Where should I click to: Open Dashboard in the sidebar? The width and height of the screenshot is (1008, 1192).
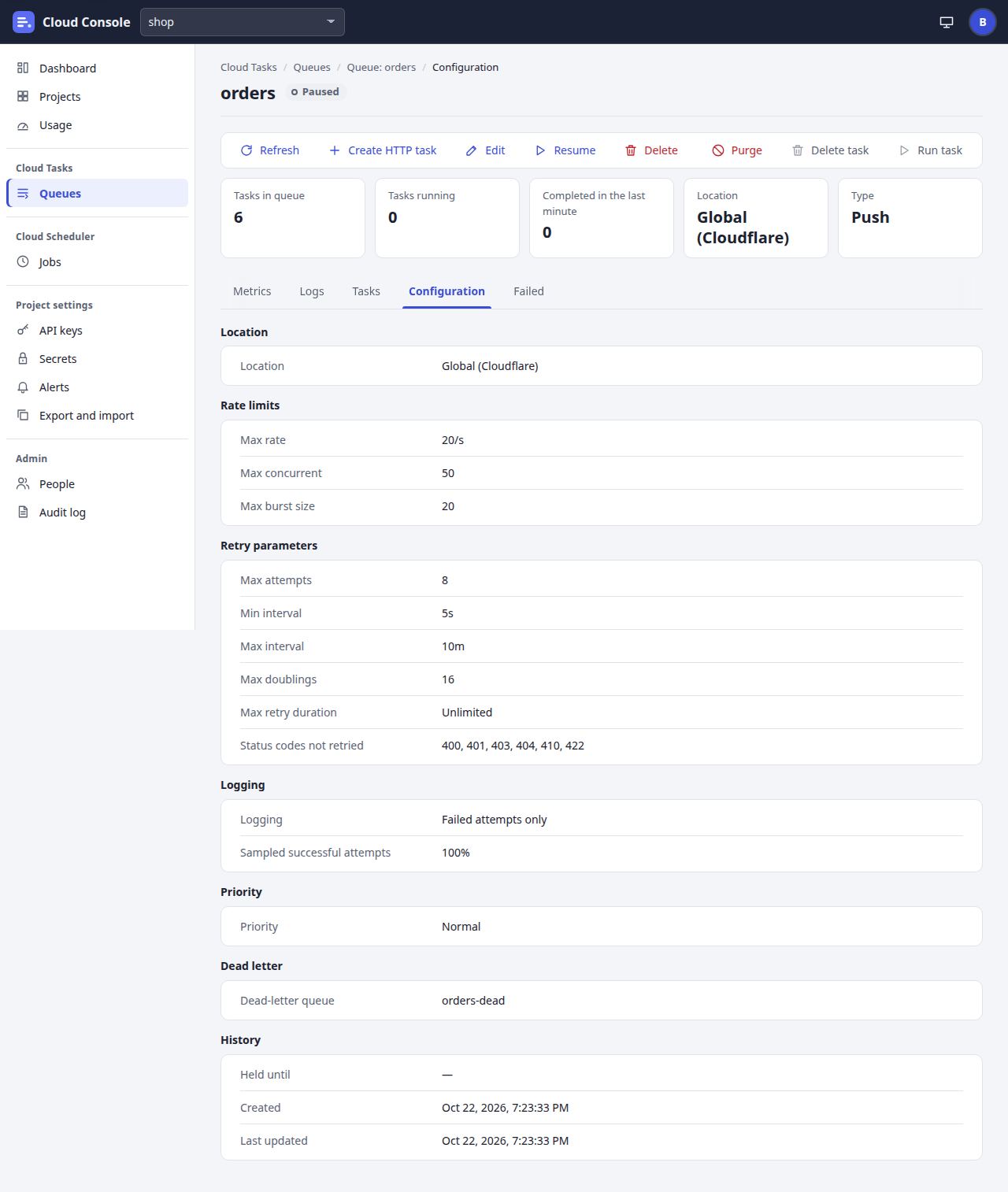point(97,68)
